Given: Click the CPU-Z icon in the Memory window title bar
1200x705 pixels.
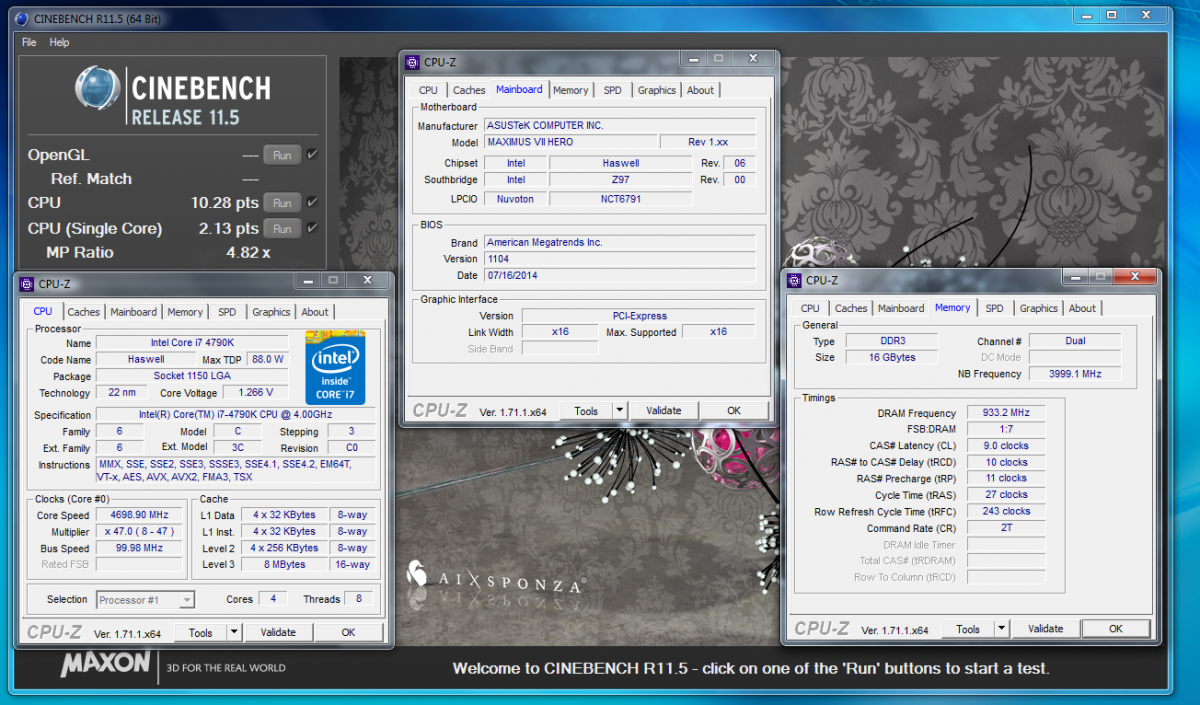Looking at the screenshot, I should (x=794, y=280).
